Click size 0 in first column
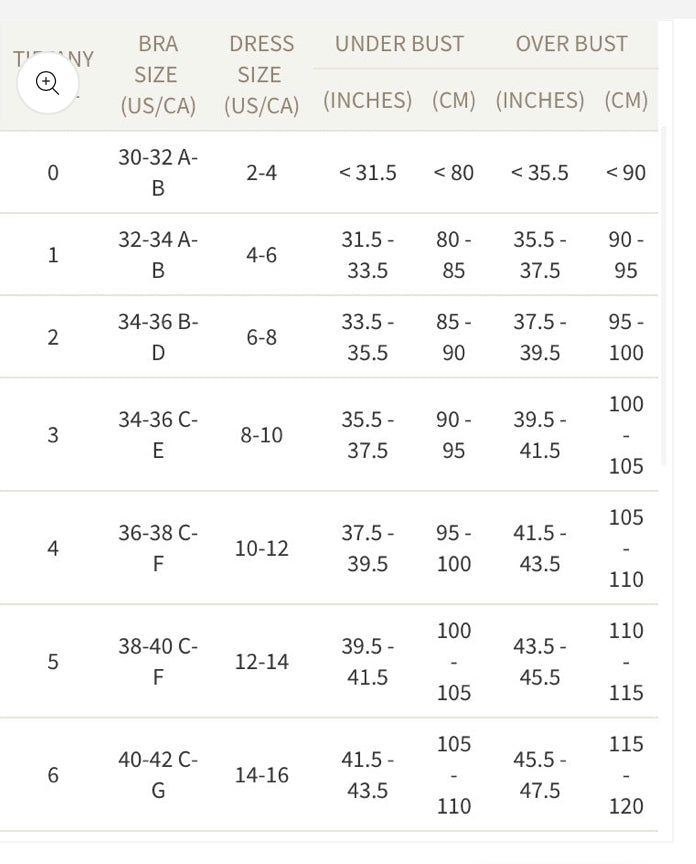Viewport: 696px width, 864px height. [x=53, y=172]
